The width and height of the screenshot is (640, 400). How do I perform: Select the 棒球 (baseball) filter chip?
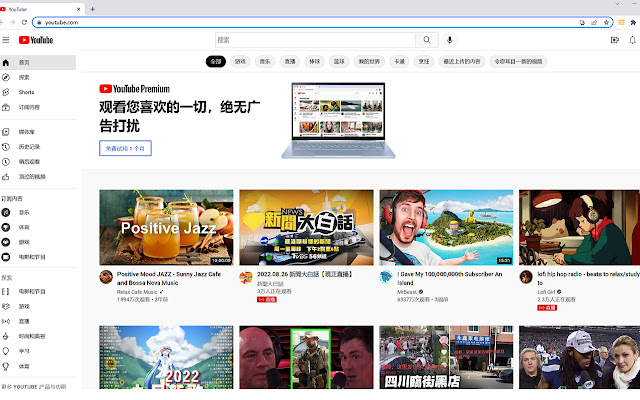[314, 62]
